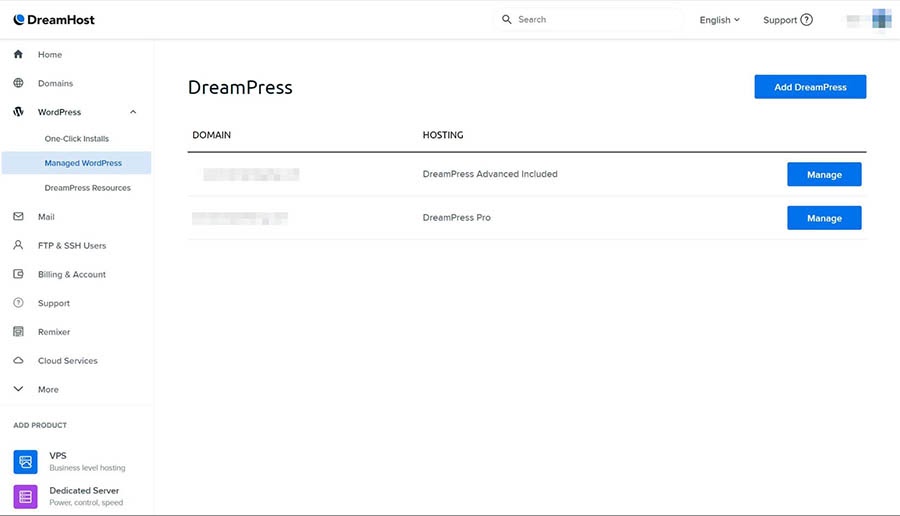Click the Home house icon
This screenshot has height=516, width=900.
18,55
